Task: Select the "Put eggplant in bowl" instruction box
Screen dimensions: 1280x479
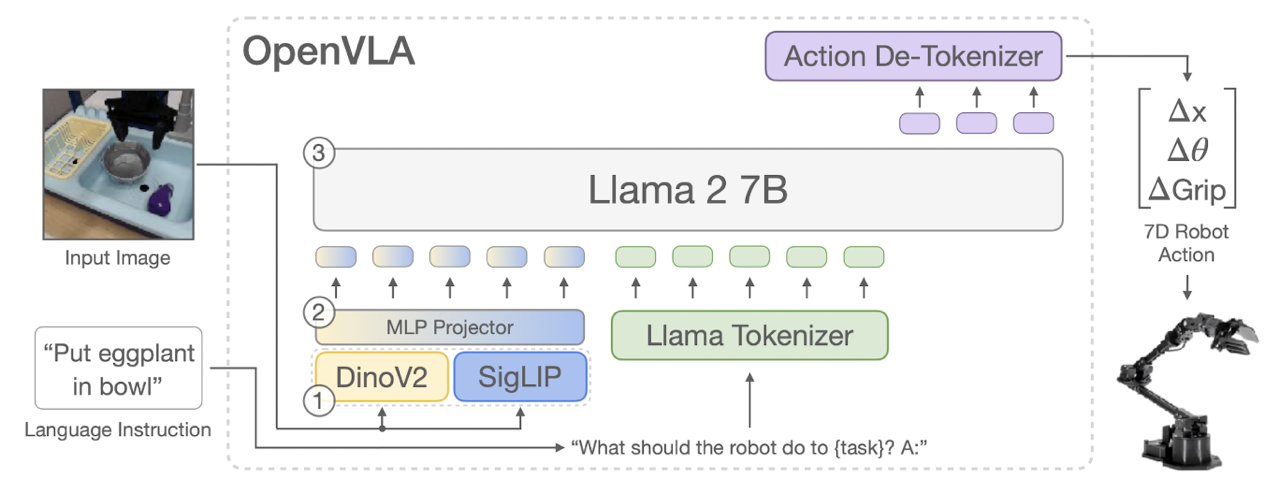Action: [x=118, y=368]
